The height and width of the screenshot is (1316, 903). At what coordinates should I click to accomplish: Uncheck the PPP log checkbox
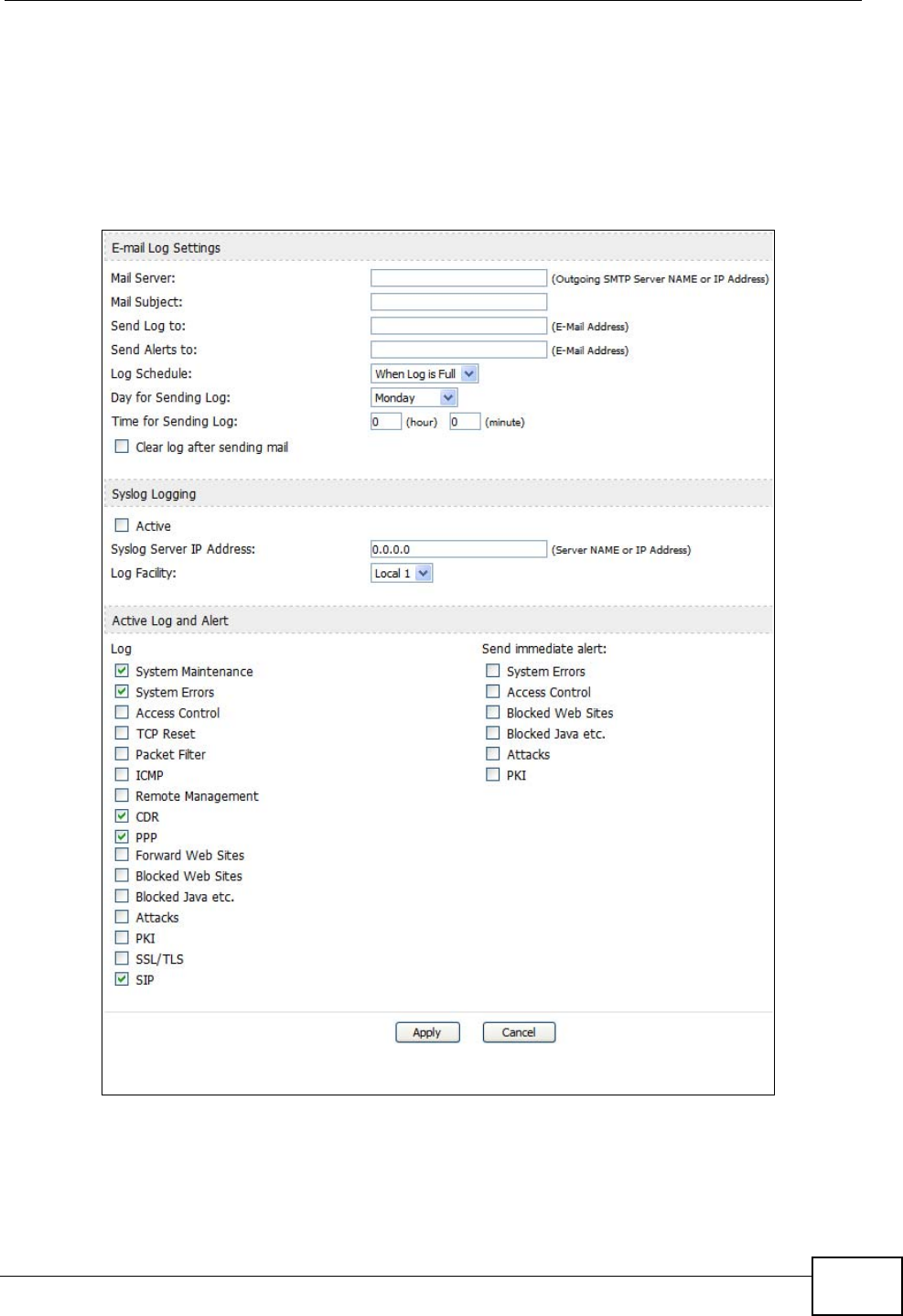pyautogui.click(x=122, y=836)
